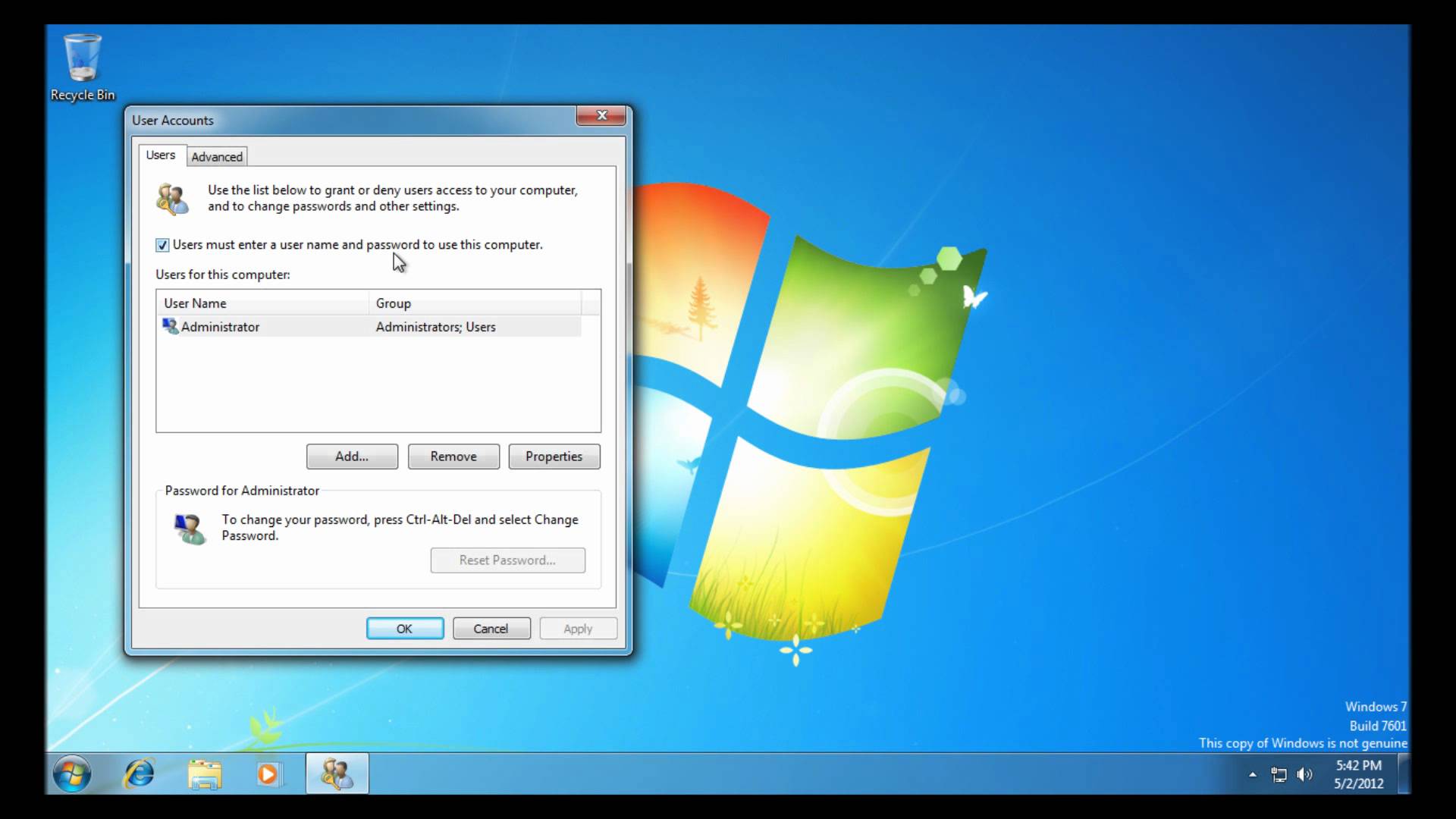Launch Internet Explorer from taskbar
1456x819 pixels.
pos(140,773)
